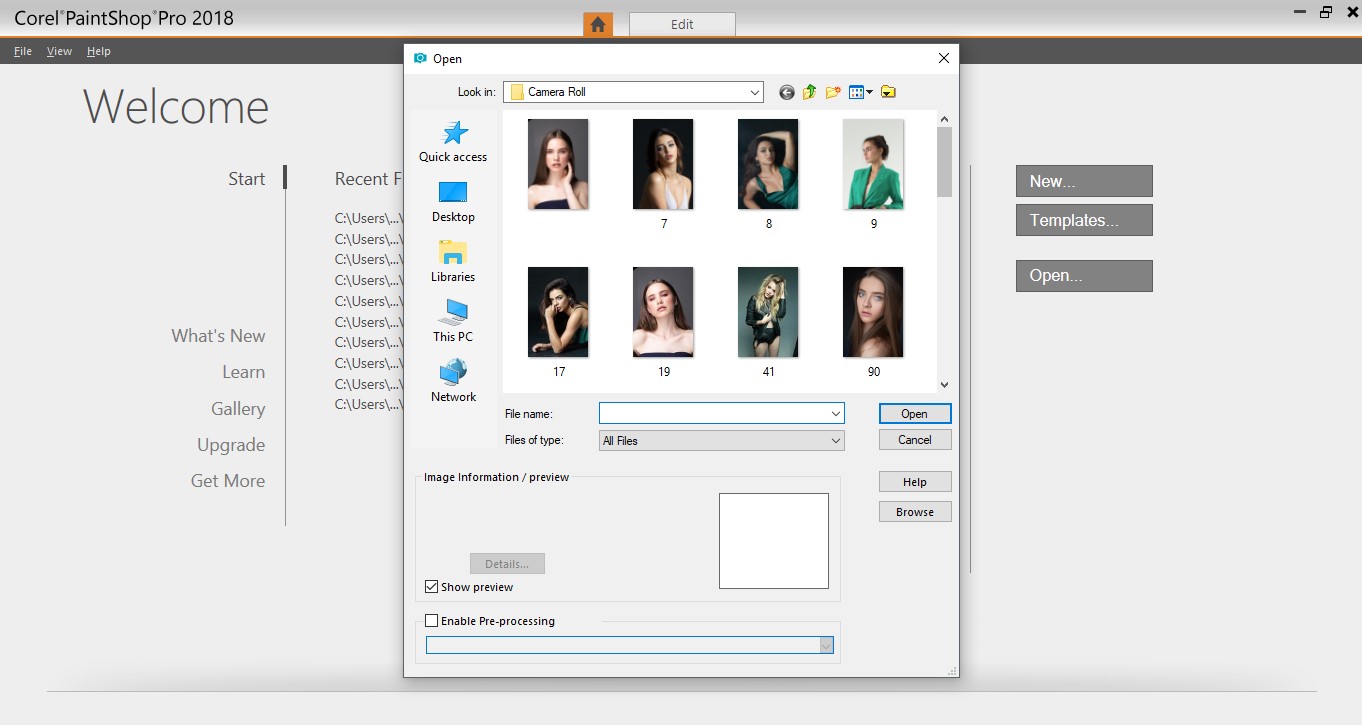1362x725 pixels.
Task: Close the Open dialog
Action: pos(943,59)
